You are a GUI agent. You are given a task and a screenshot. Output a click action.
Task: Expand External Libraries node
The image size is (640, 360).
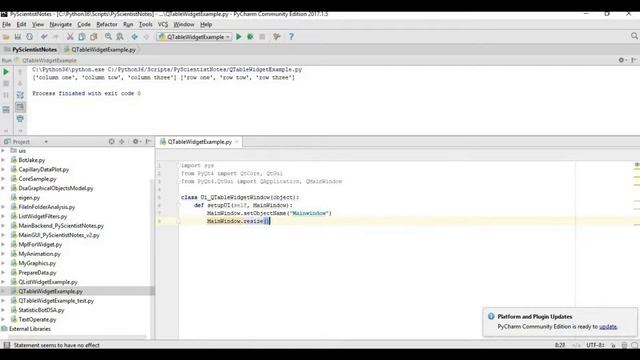point(26,329)
